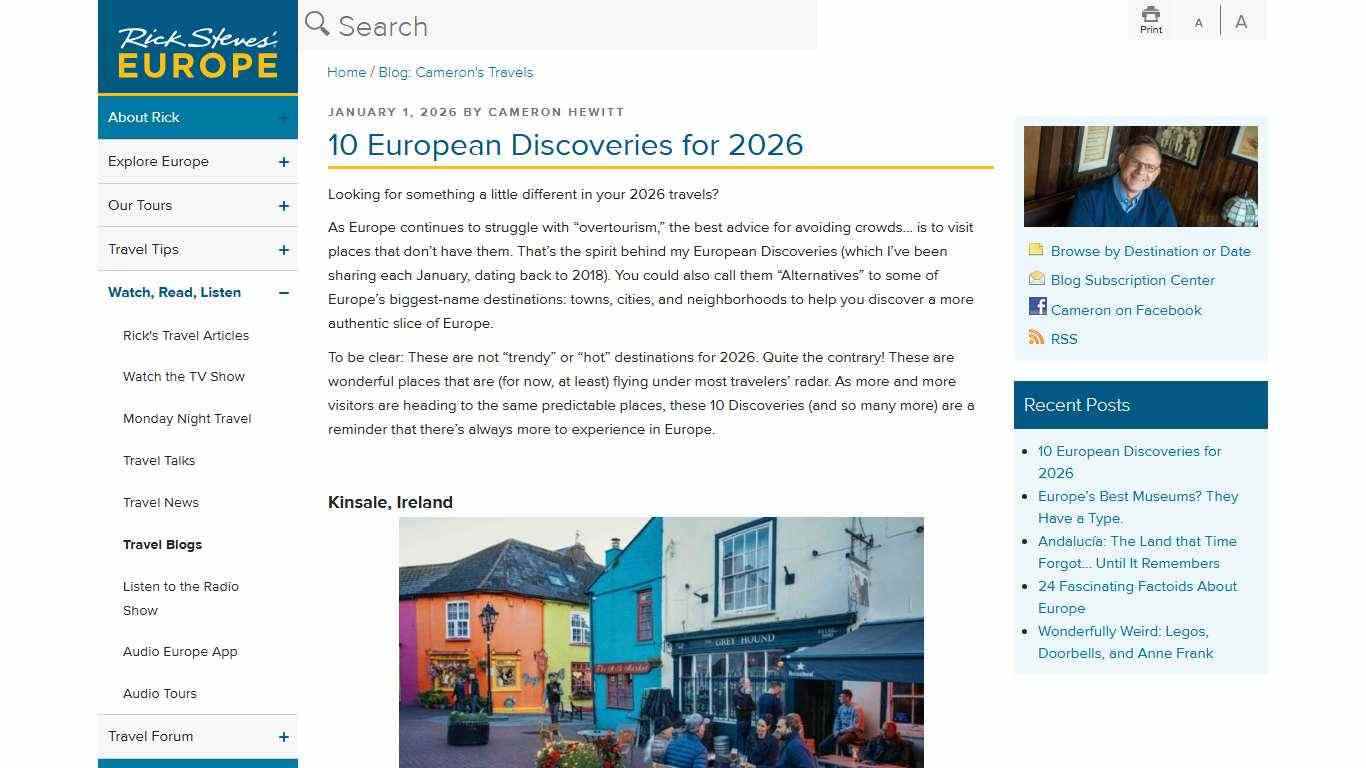The image size is (1366, 768).
Task: Open Monday Night Travel from the sidebar
Action: pyautogui.click(x=187, y=418)
